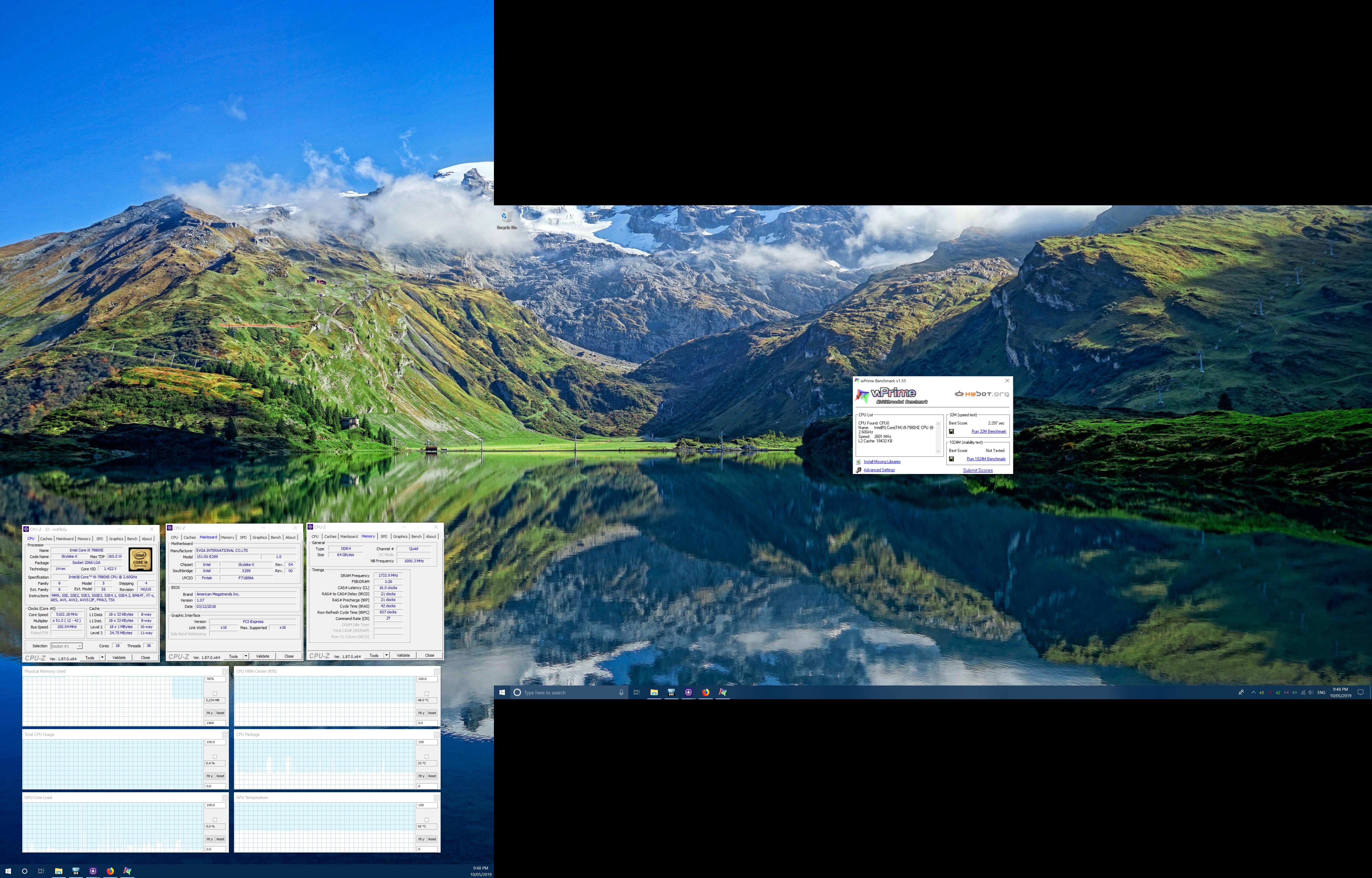Switch to Graphics tab in the Memory CPU-Z window
The height and width of the screenshot is (878, 1372).
click(x=400, y=536)
